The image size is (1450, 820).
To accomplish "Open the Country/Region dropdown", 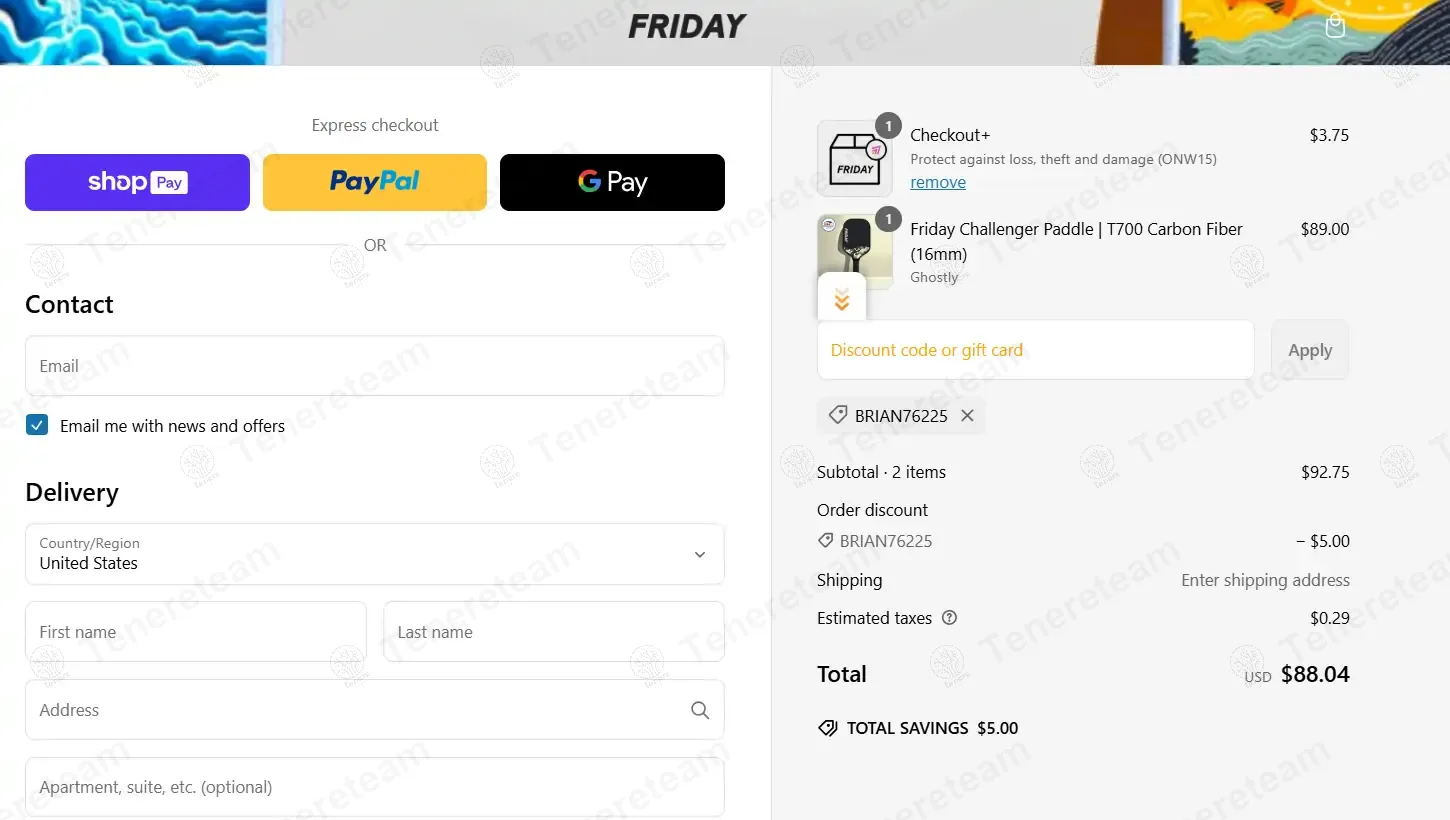I will (375, 554).
